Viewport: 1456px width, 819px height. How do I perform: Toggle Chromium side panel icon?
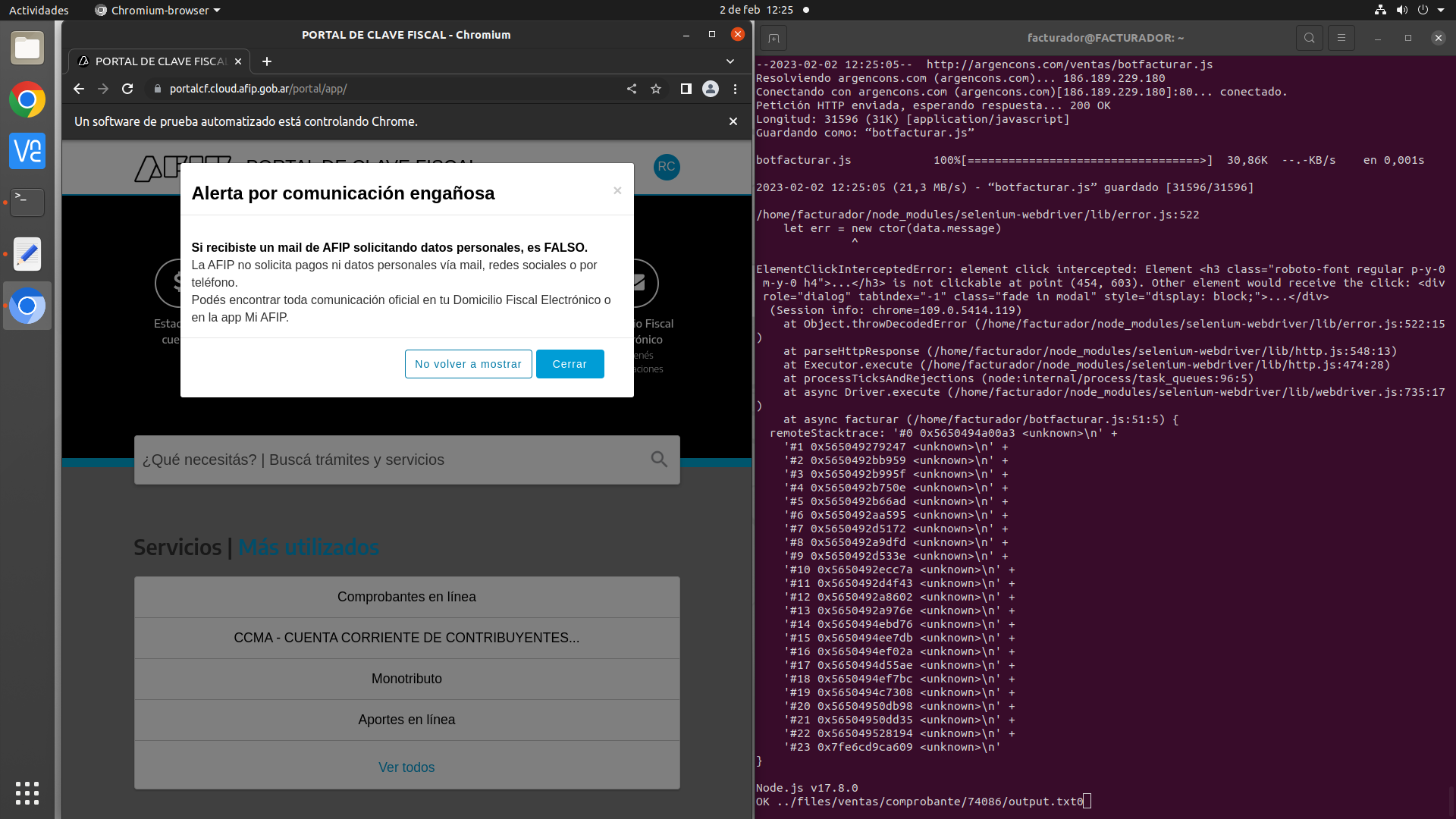(x=686, y=89)
